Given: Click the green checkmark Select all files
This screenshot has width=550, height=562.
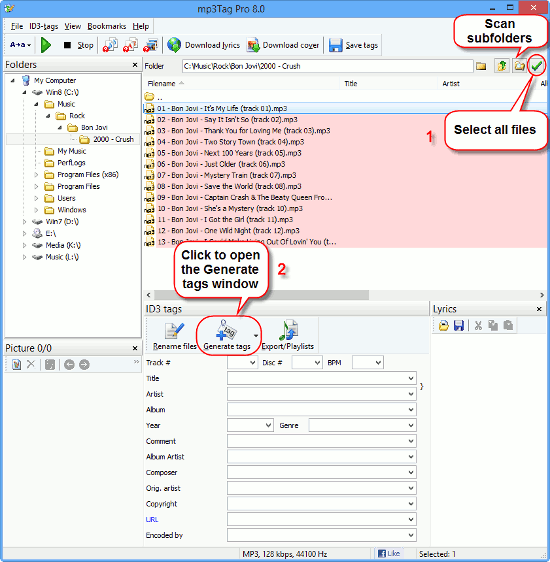Looking at the screenshot, I should pos(536,66).
